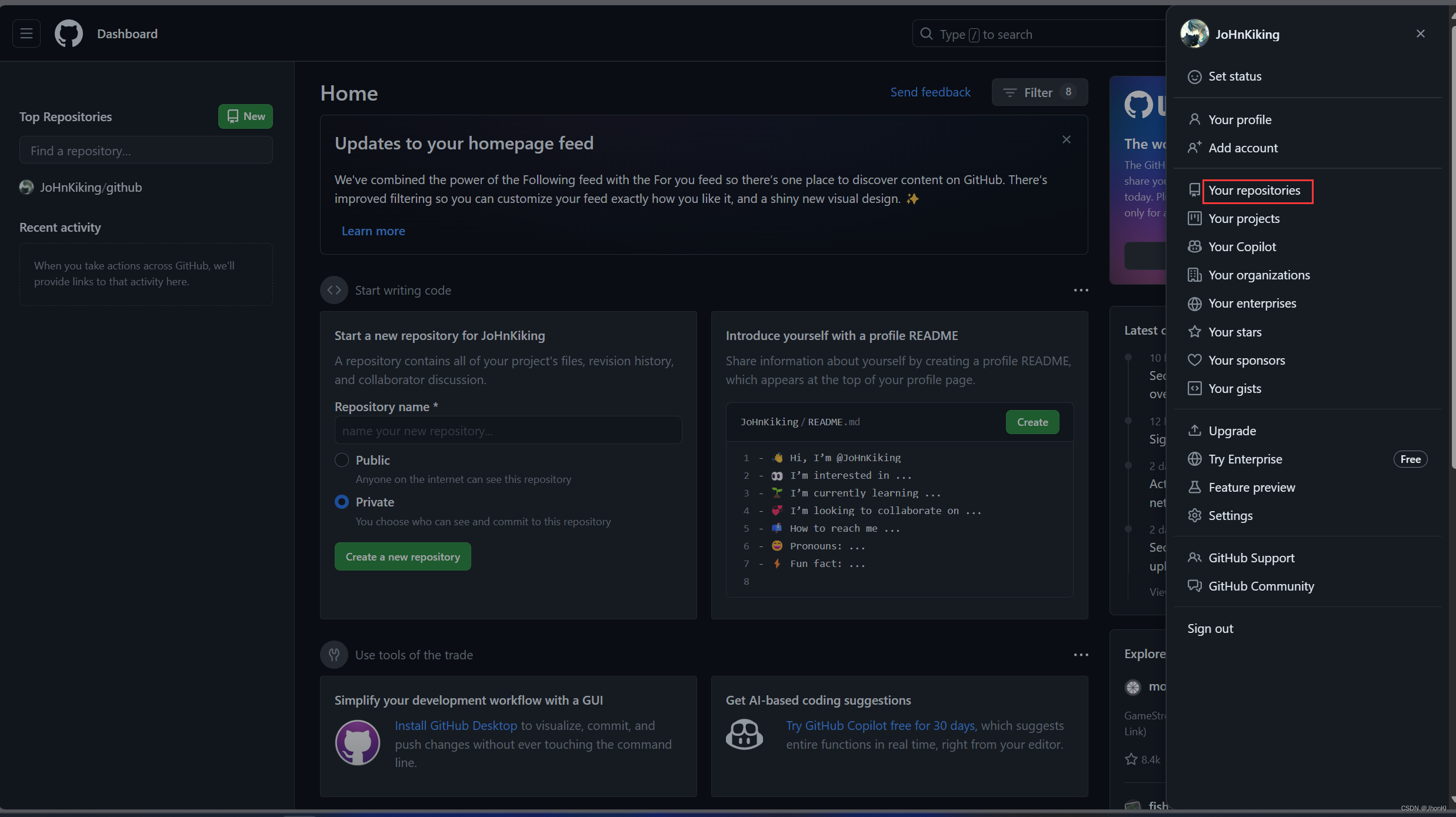Close the user menu panel
This screenshot has height=817, width=1456.
[1420, 34]
